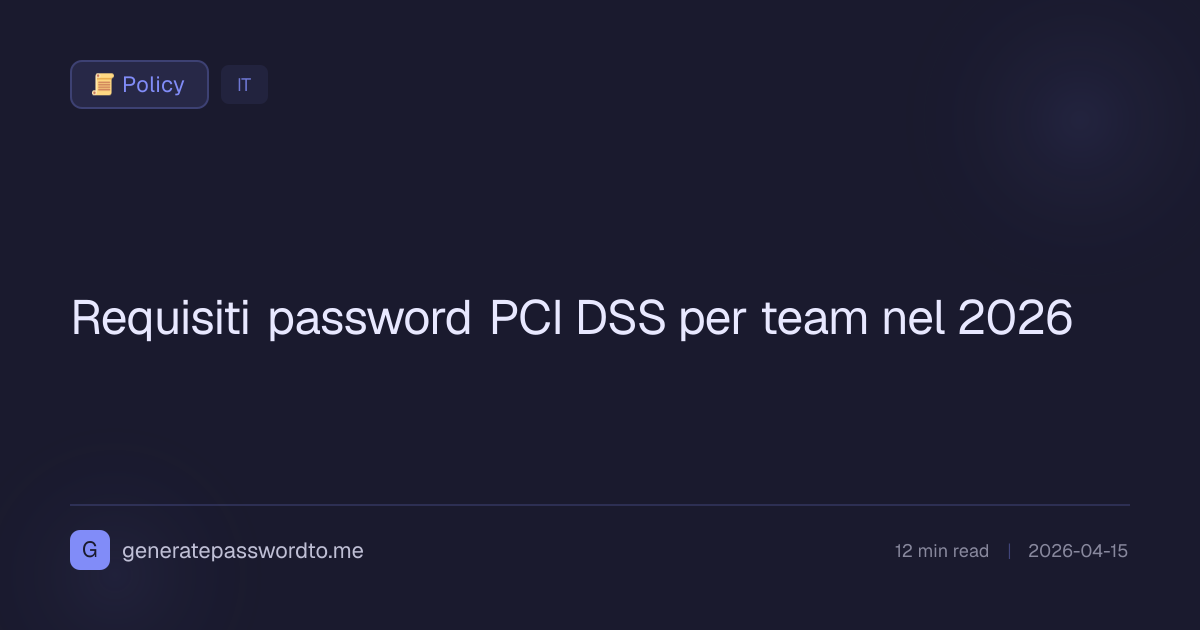Select the Policy category badge
This screenshot has height=630, width=1200.
[x=139, y=85]
